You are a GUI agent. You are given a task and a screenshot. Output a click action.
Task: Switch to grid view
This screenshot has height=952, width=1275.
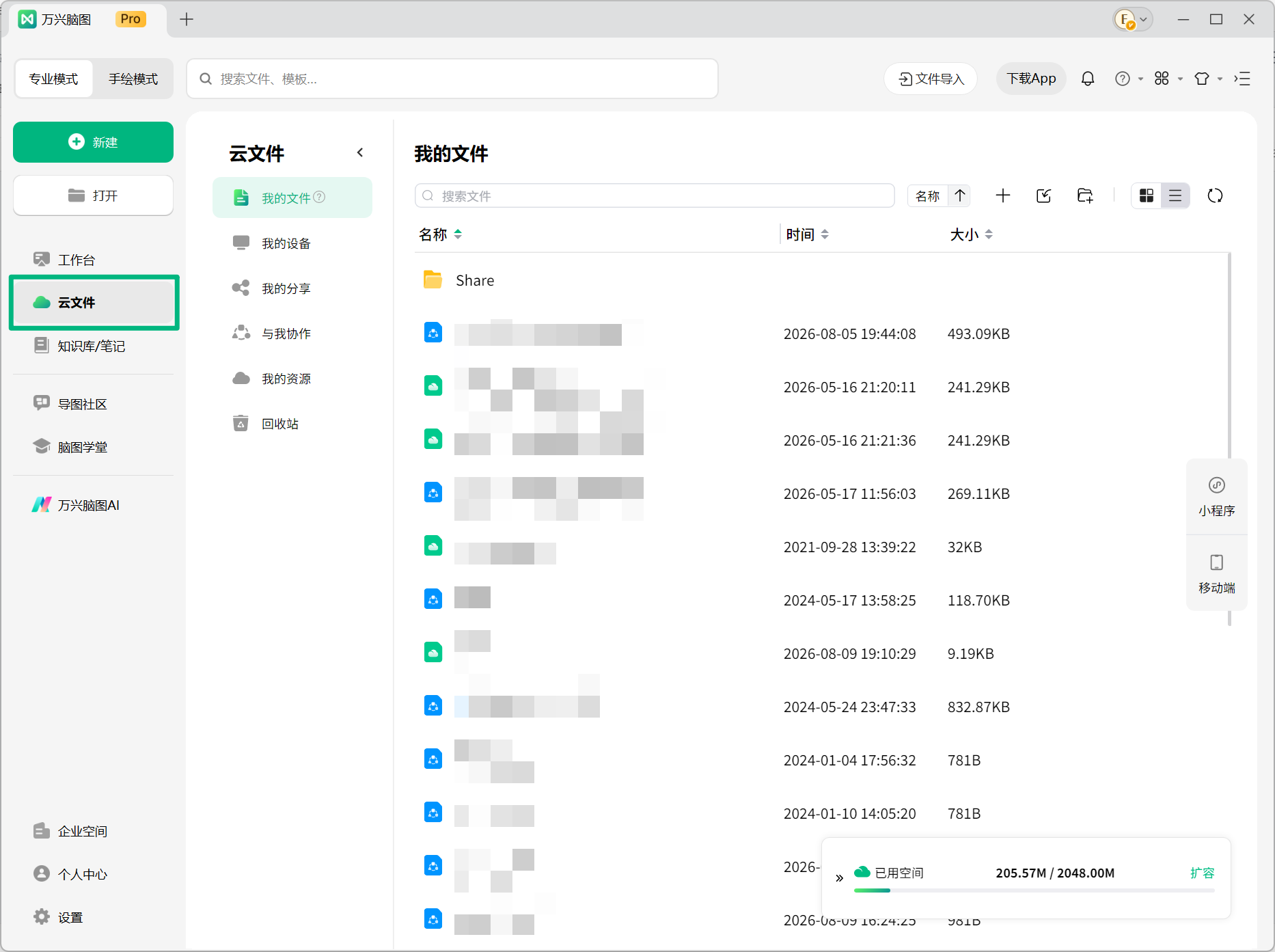[1147, 196]
